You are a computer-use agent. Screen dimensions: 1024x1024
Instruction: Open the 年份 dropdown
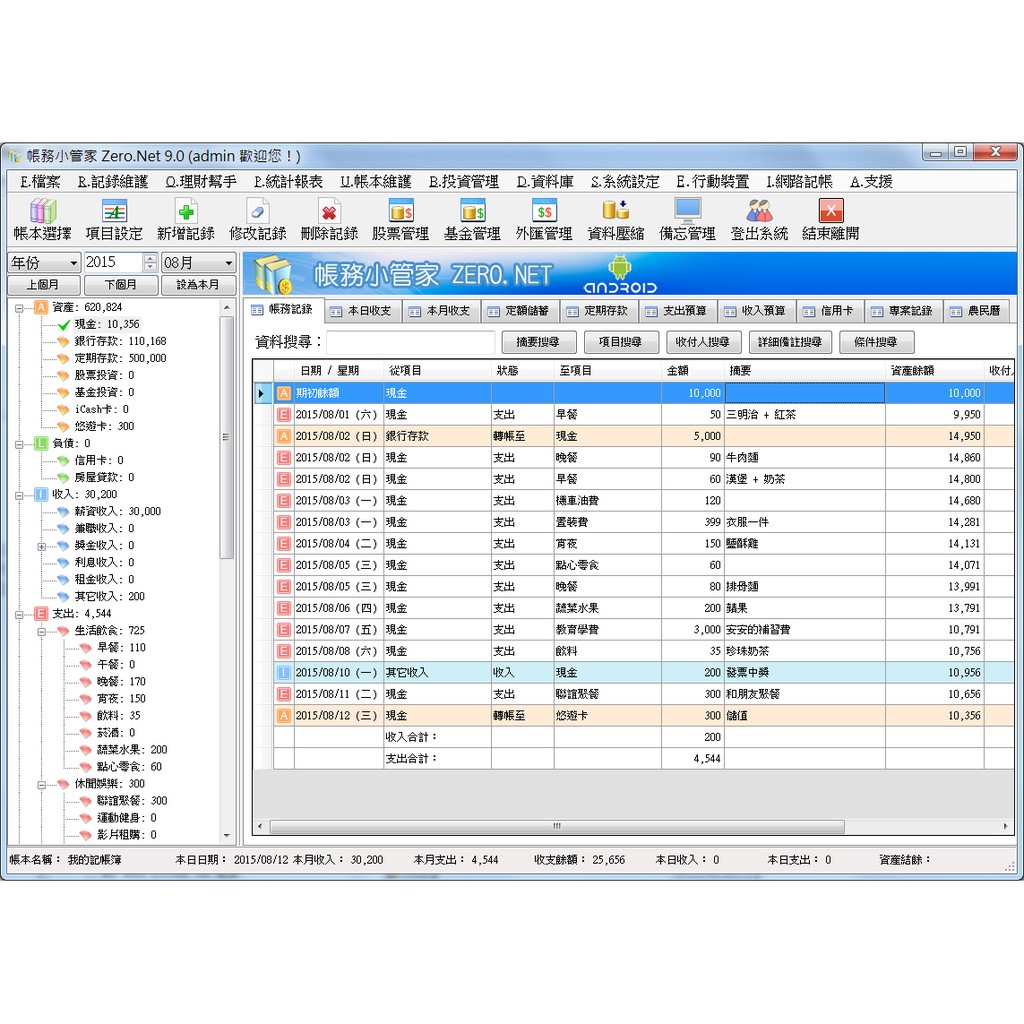44,263
